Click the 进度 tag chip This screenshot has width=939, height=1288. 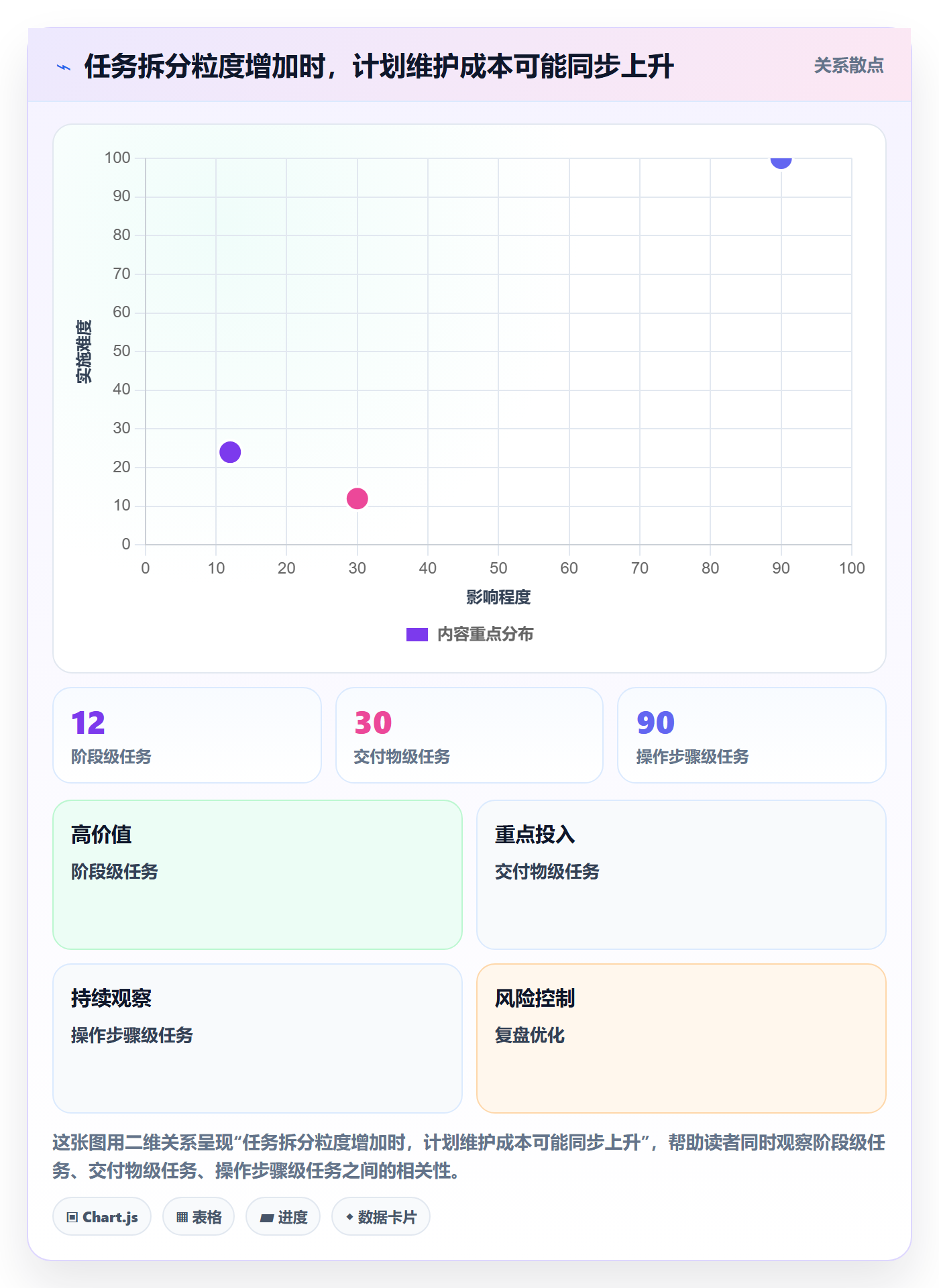click(283, 1217)
